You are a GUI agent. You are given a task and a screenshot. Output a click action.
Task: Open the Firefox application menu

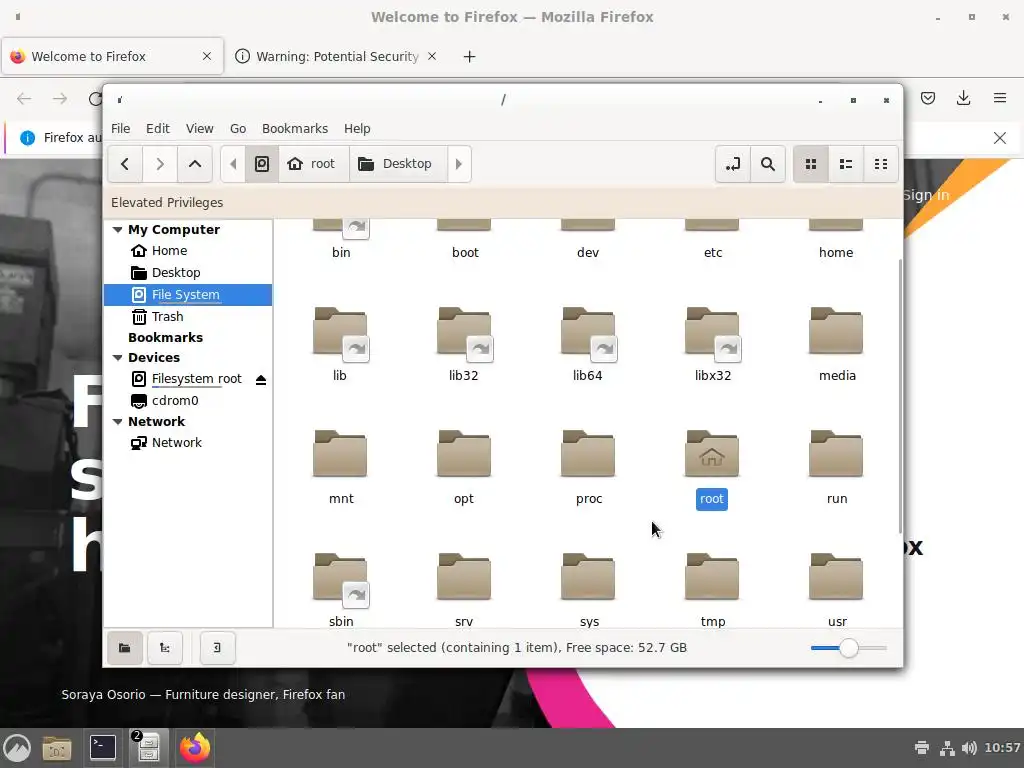(999, 98)
